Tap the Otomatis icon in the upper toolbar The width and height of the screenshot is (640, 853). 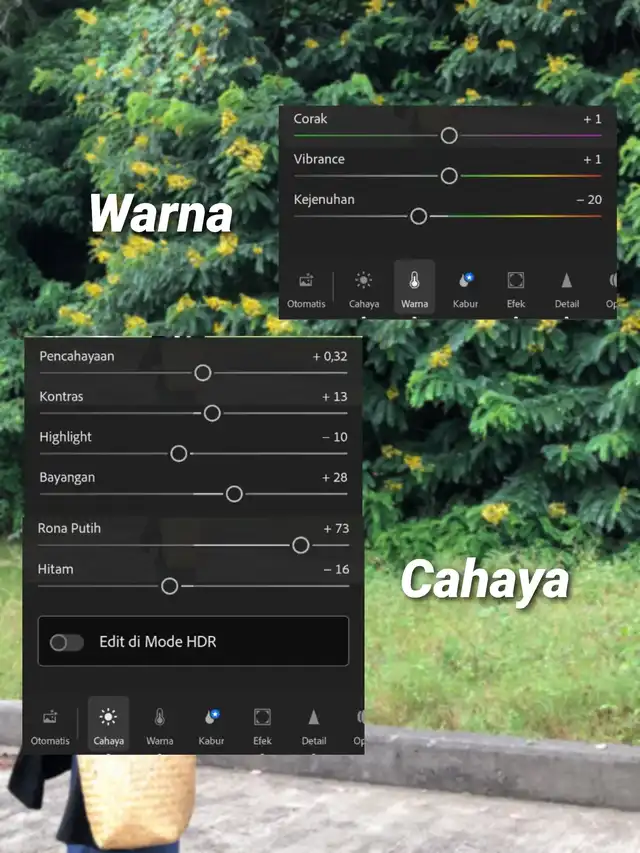[306, 287]
